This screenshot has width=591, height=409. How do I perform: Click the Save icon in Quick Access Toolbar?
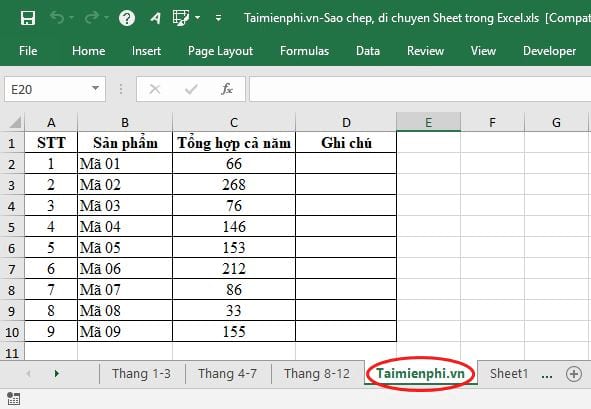28,18
